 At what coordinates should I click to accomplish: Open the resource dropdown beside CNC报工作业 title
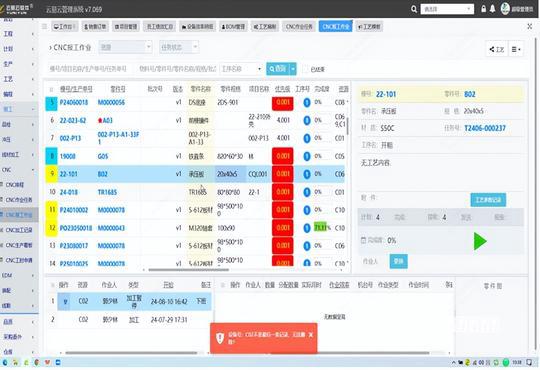tap(125, 47)
